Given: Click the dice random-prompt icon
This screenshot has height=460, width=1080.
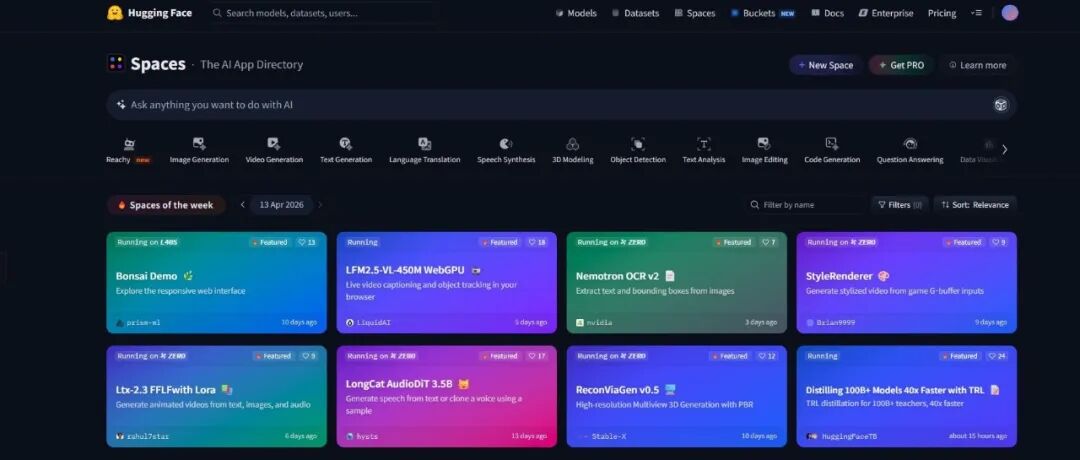Looking at the screenshot, I should tap(1000, 105).
